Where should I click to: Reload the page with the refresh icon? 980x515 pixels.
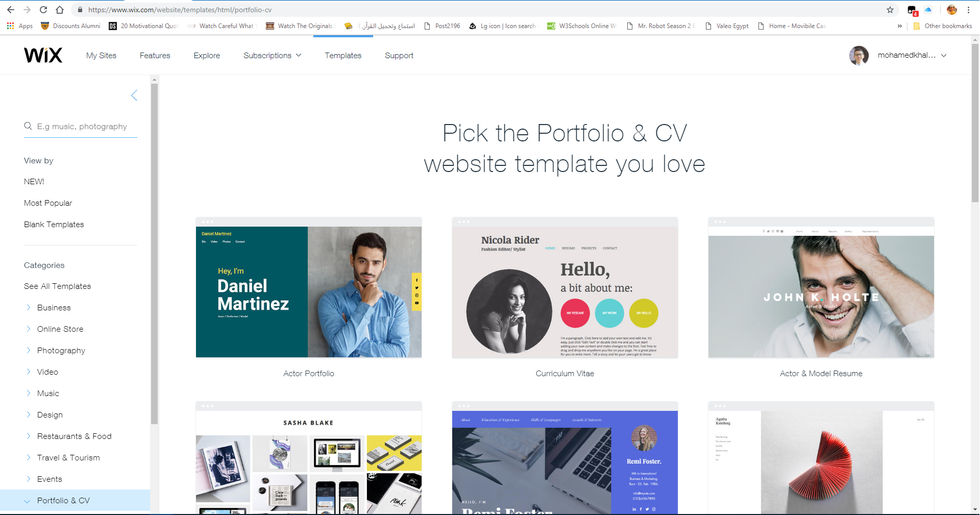coord(43,9)
